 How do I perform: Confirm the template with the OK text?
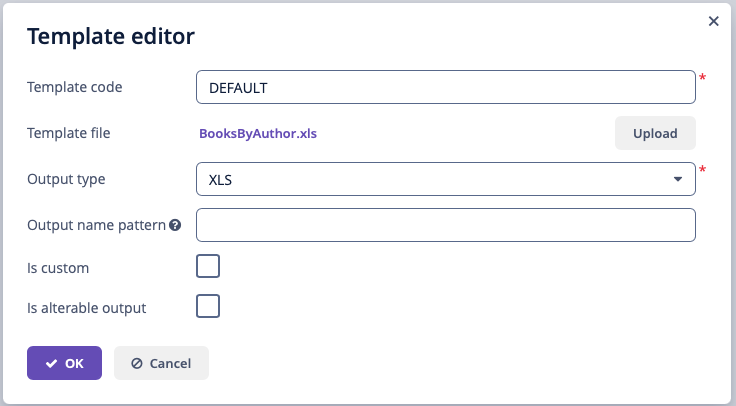point(74,363)
